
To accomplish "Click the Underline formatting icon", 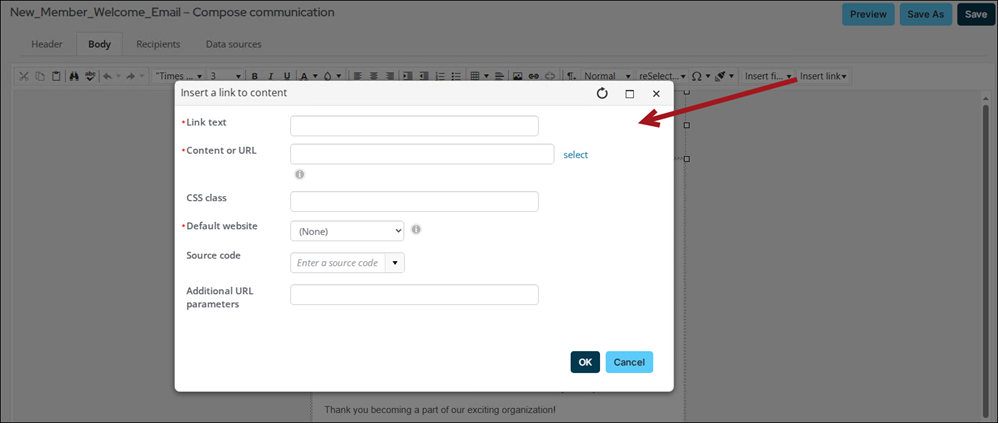I will 287,76.
